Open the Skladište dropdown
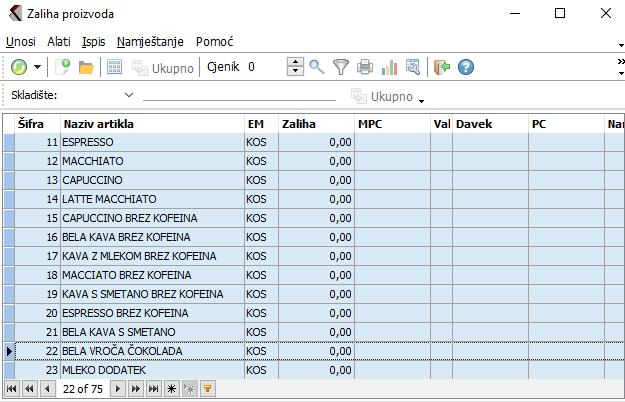The width and height of the screenshot is (625, 402). tap(129, 95)
